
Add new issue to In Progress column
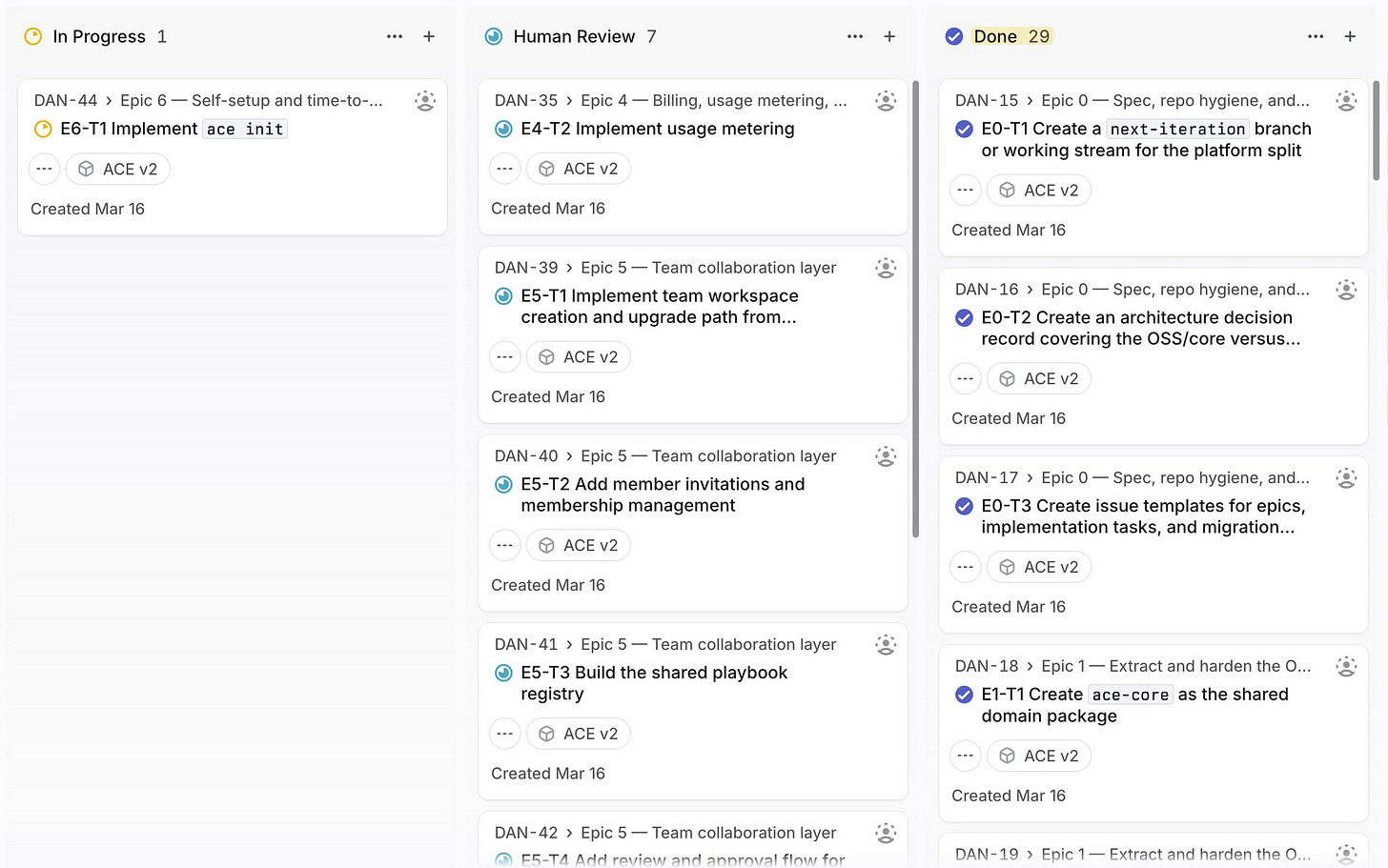[429, 36]
